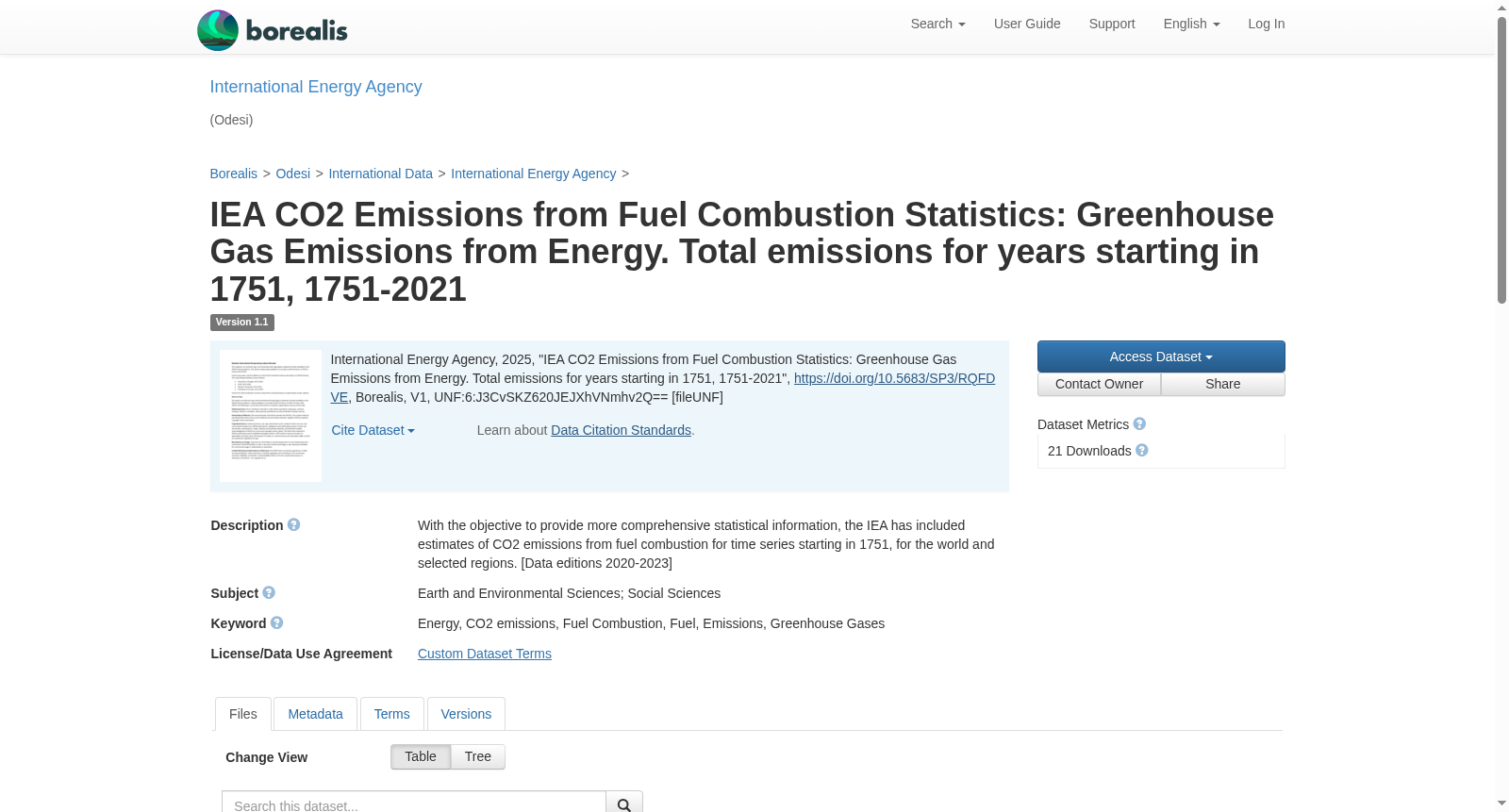Click the License/Data Use Agreement label

pyautogui.click(x=301, y=654)
